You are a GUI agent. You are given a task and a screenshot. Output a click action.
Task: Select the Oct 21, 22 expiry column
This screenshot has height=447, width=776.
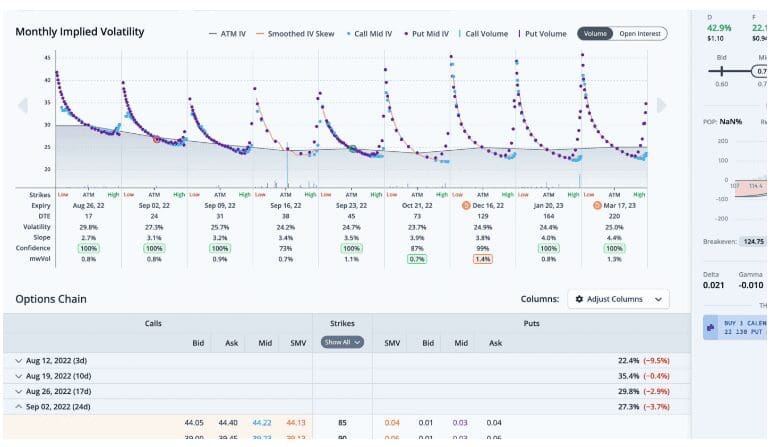point(417,204)
